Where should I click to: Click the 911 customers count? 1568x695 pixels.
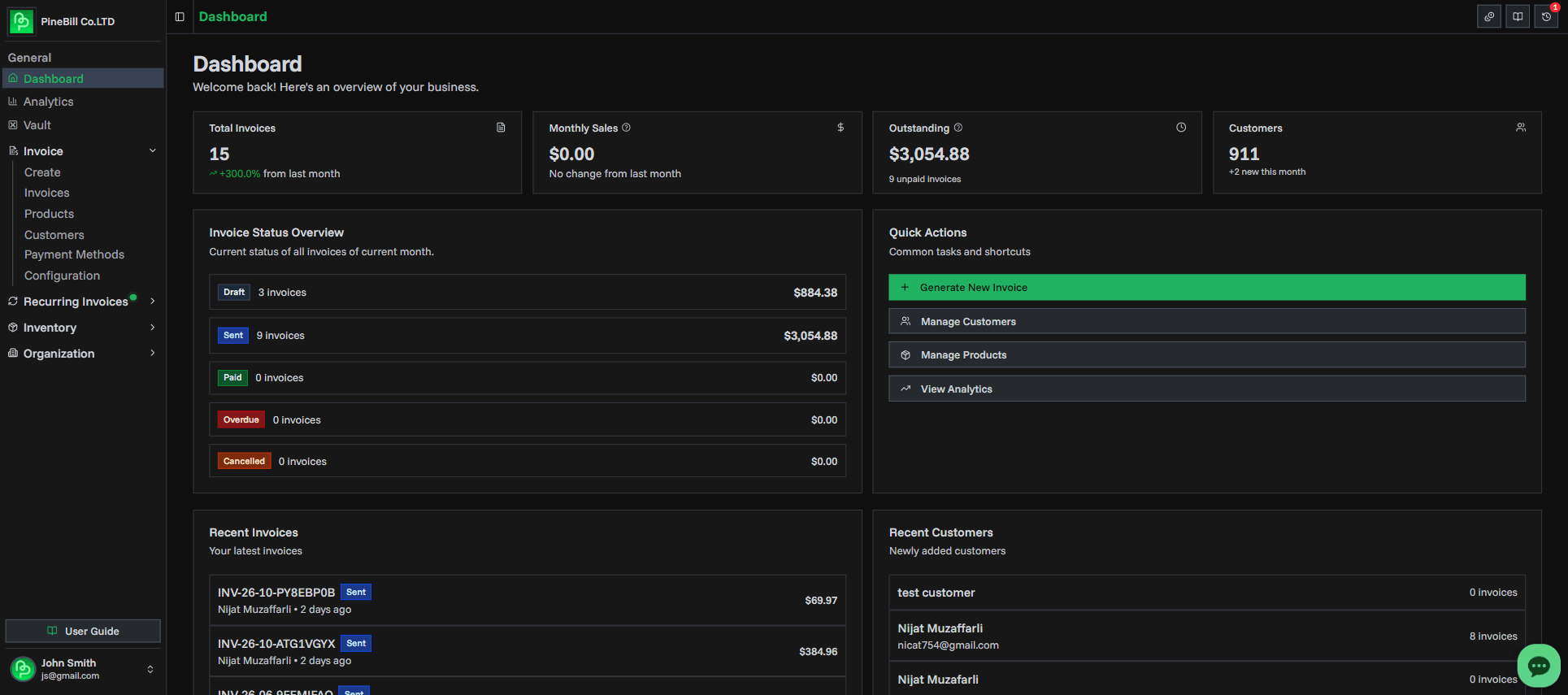click(1244, 154)
